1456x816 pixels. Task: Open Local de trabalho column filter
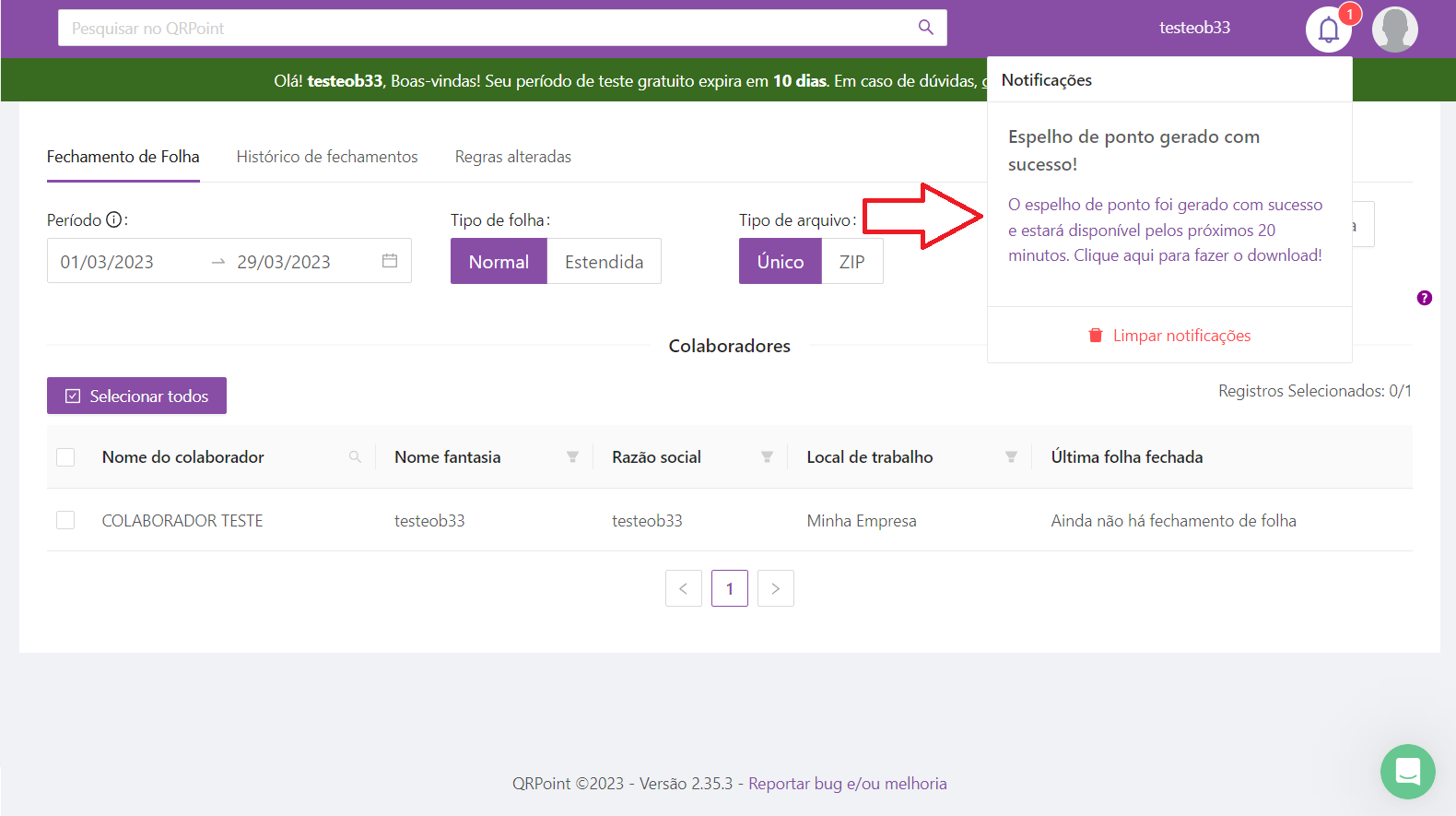pyautogui.click(x=1011, y=457)
